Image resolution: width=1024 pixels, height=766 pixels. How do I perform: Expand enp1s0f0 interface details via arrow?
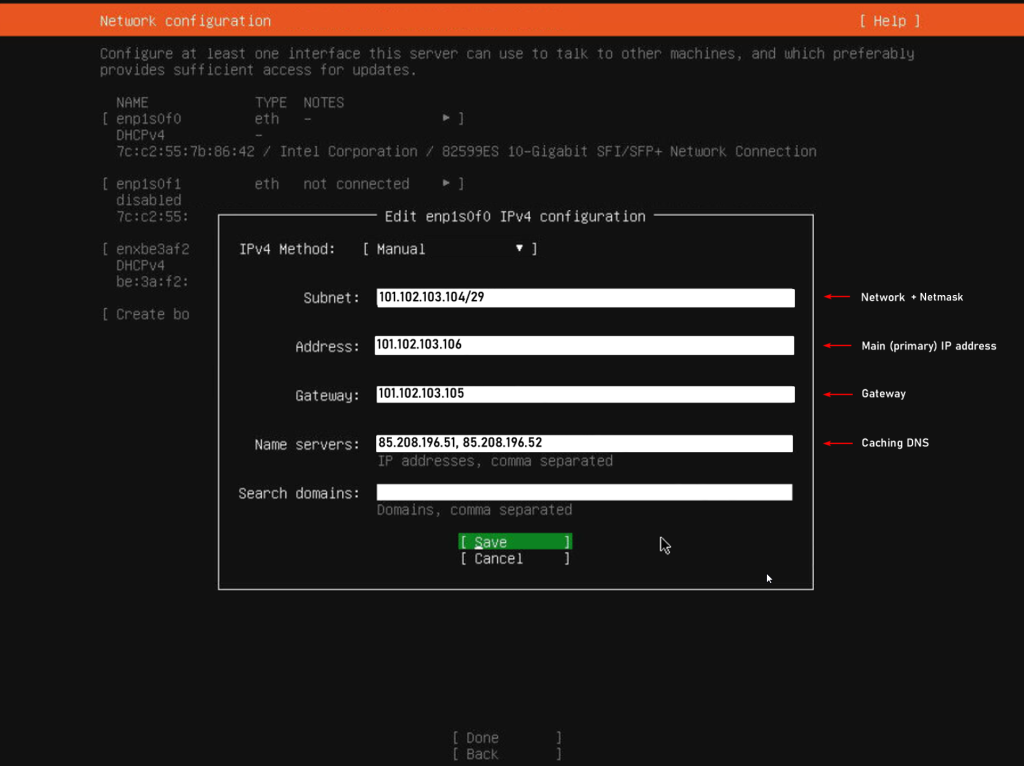pyautogui.click(x=446, y=117)
